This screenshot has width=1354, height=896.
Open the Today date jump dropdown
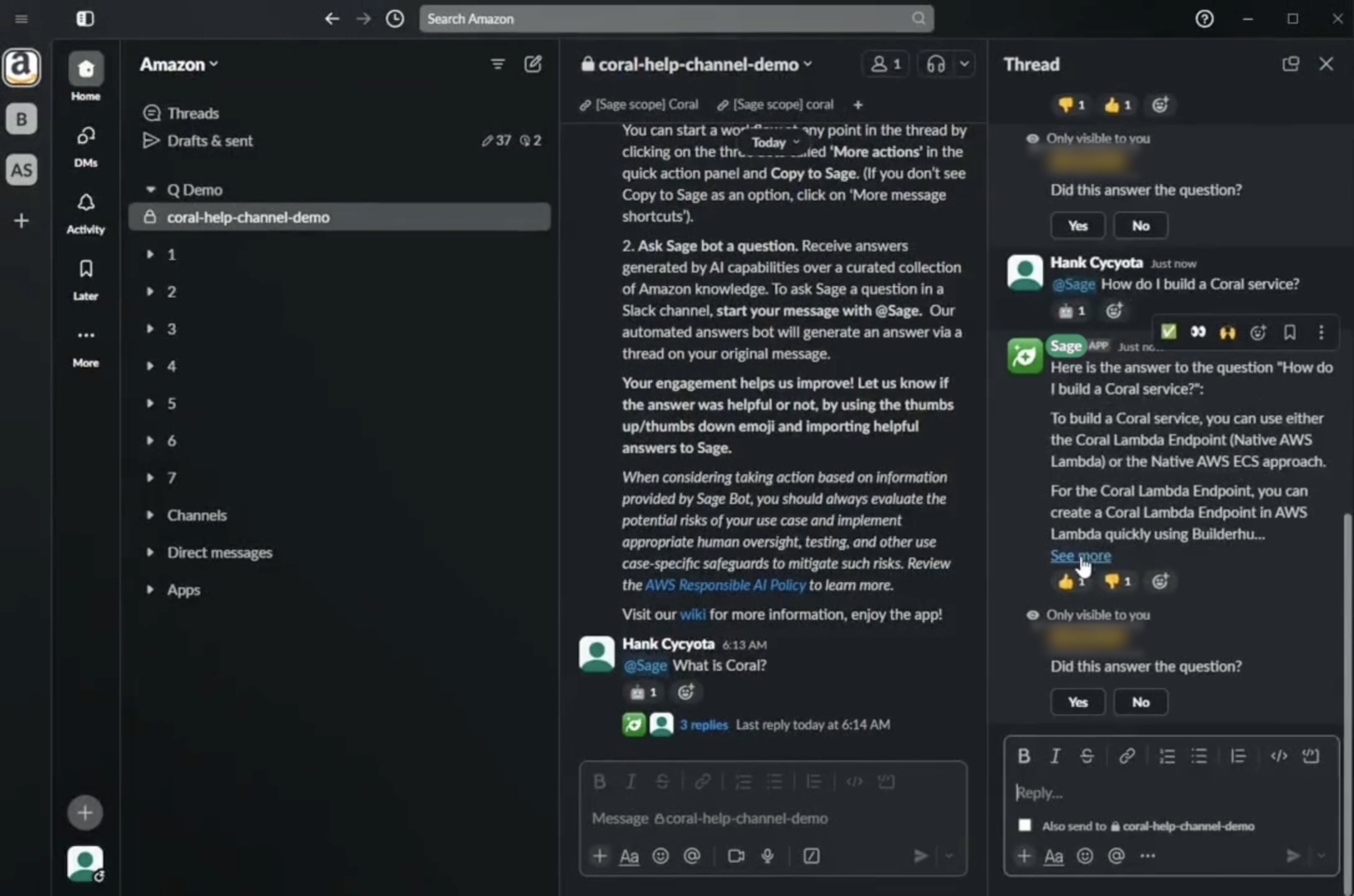point(776,142)
